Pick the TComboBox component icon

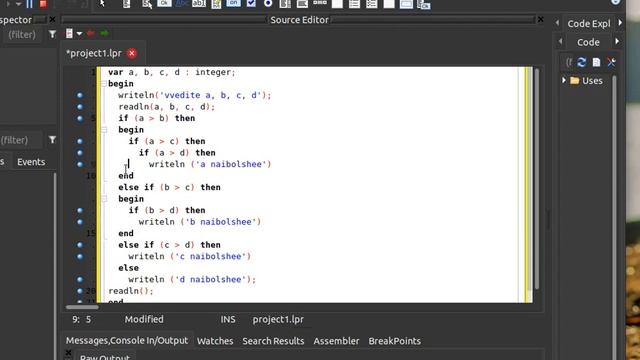click(x=302, y=4)
